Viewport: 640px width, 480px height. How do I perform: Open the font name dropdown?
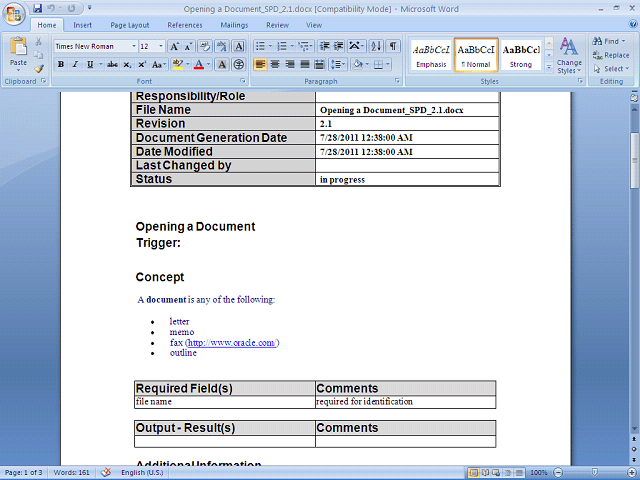[x=133, y=47]
